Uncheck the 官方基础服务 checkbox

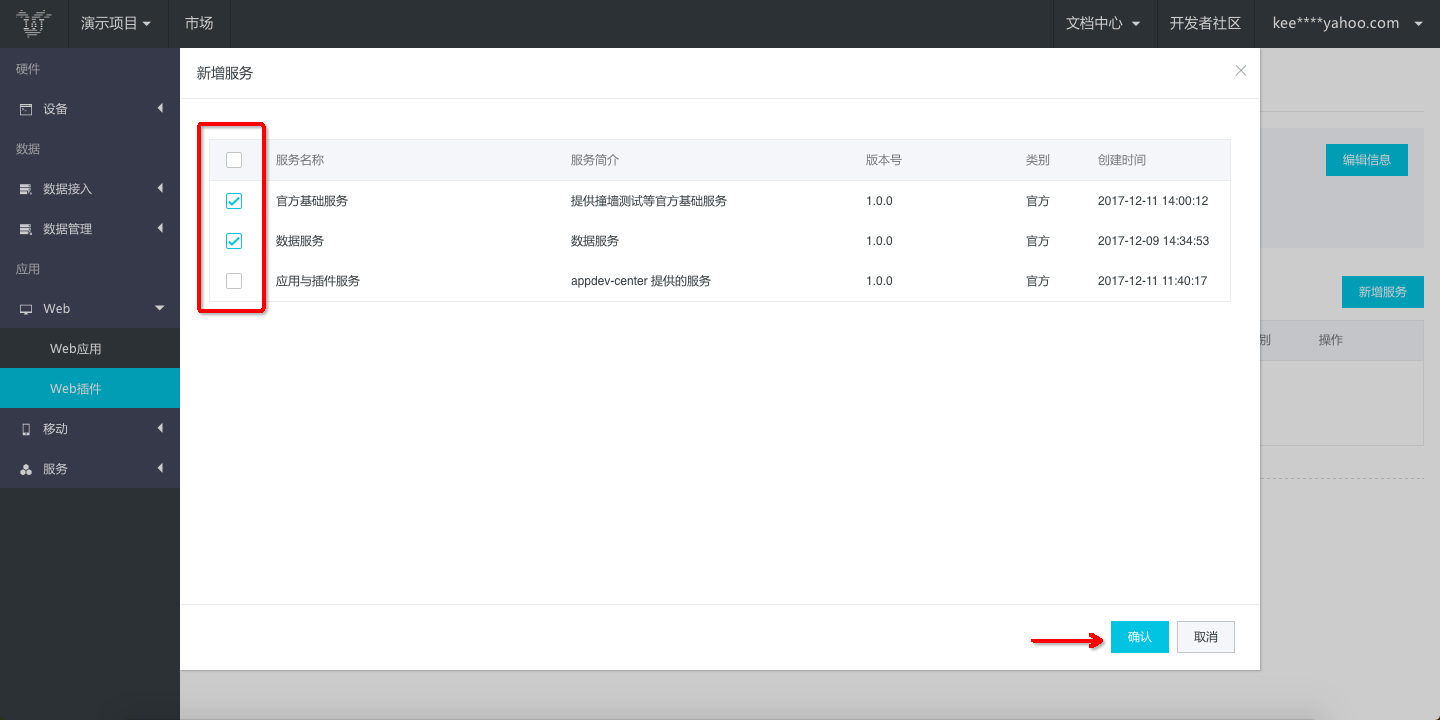pyautogui.click(x=234, y=201)
